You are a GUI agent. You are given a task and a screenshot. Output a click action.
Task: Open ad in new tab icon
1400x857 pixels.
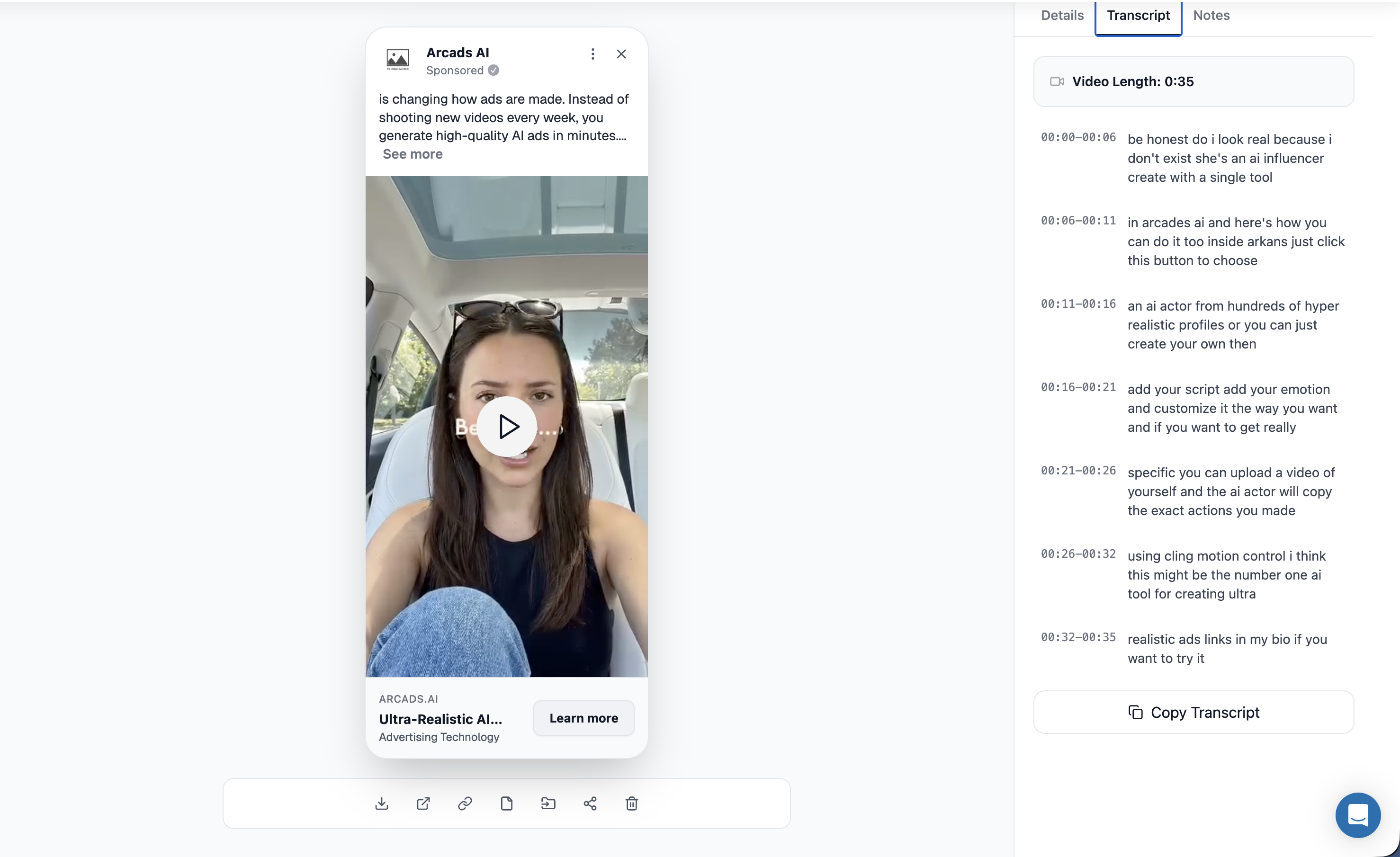[x=423, y=803]
